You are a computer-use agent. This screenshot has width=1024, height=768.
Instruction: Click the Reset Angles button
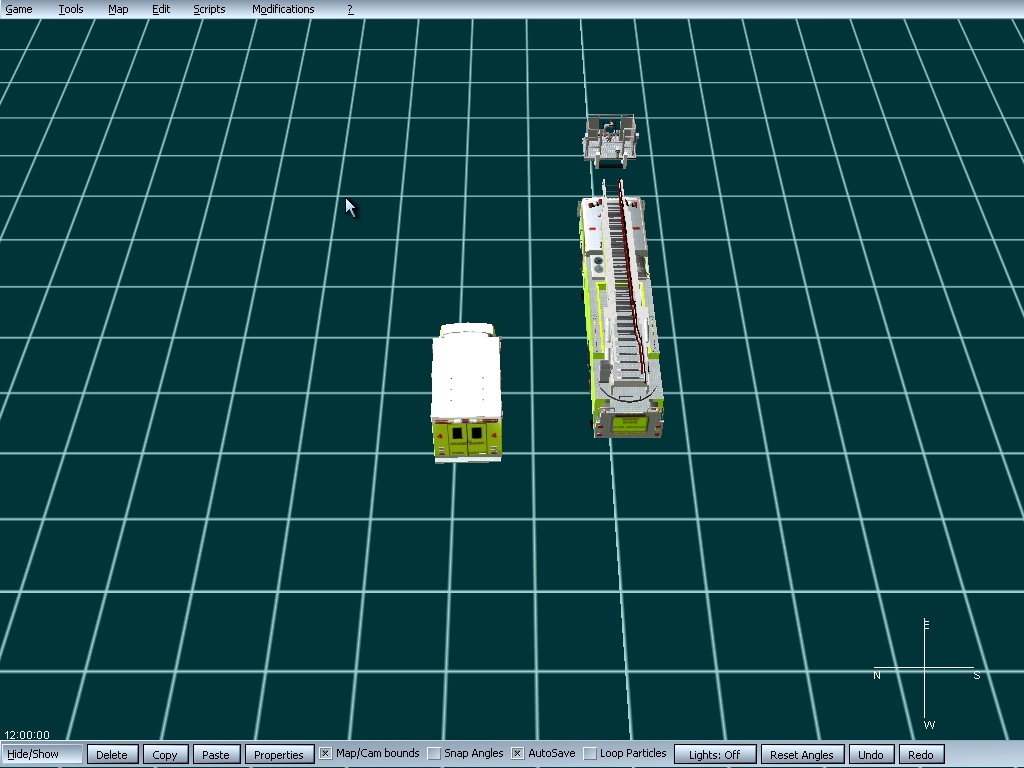tap(802, 754)
